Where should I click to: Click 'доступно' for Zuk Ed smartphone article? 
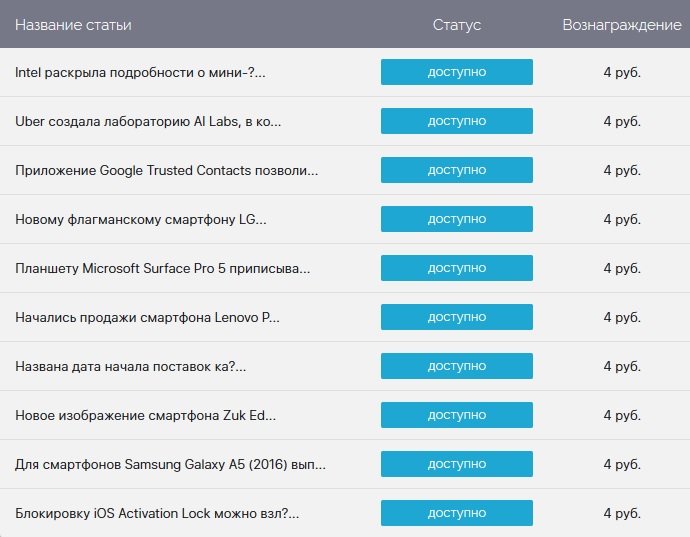coord(457,415)
